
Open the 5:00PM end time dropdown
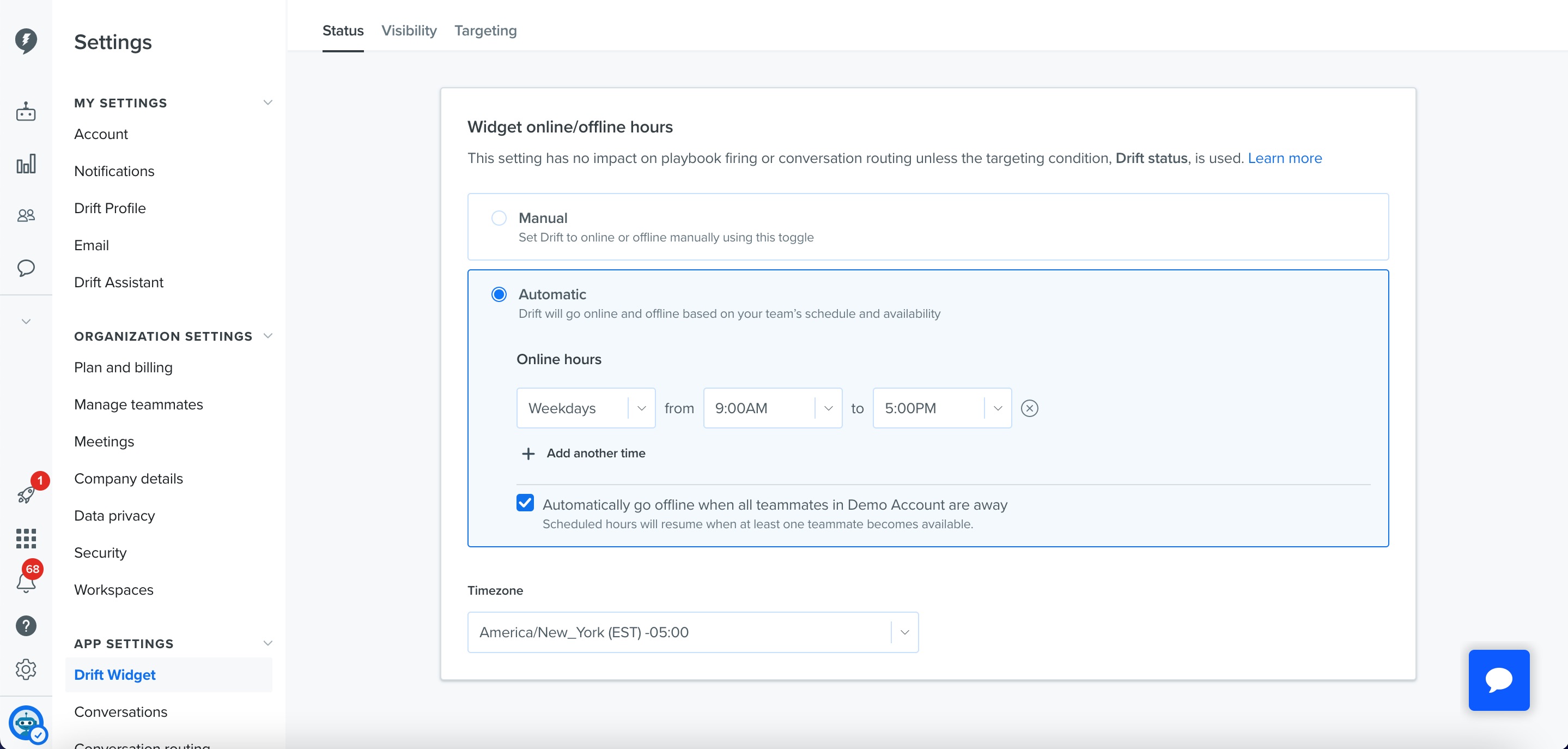(x=941, y=408)
